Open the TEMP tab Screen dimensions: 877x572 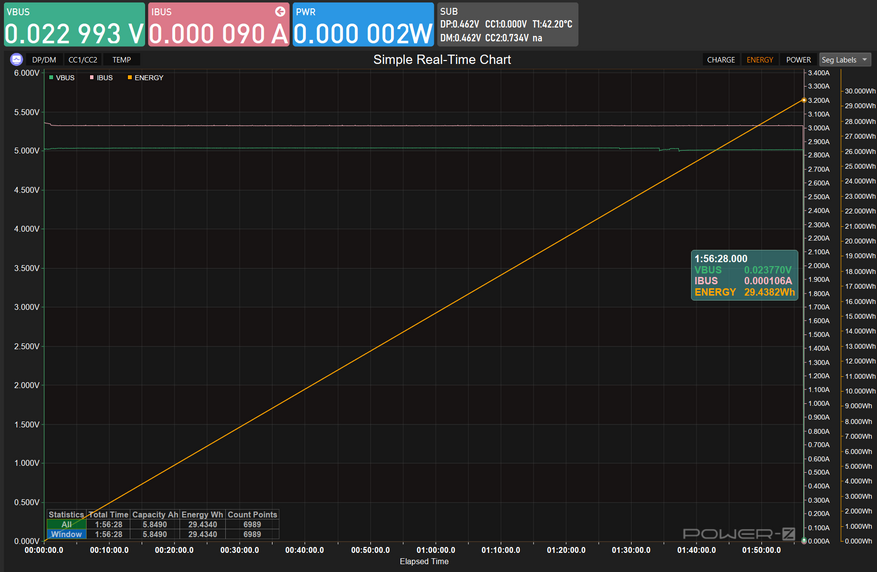[x=121, y=60]
